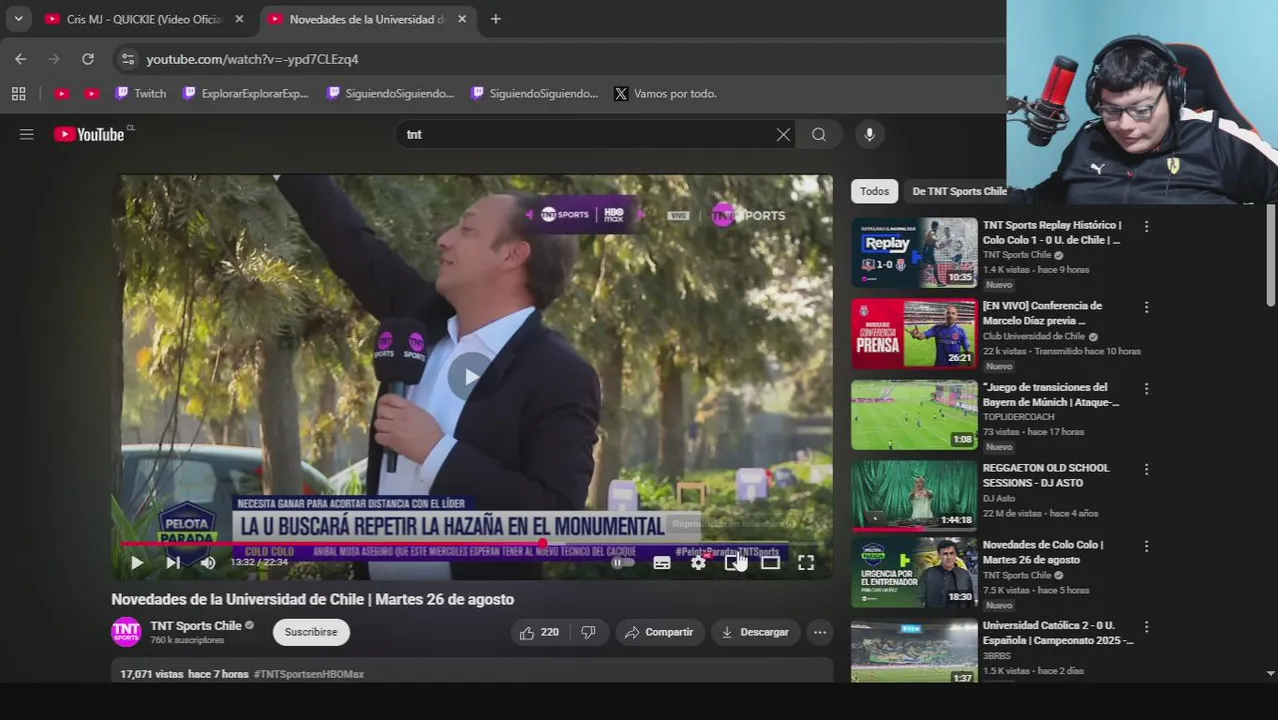Open options for Replay Histórico video
This screenshot has height=720, width=1278.
(x=1146, y=227)
